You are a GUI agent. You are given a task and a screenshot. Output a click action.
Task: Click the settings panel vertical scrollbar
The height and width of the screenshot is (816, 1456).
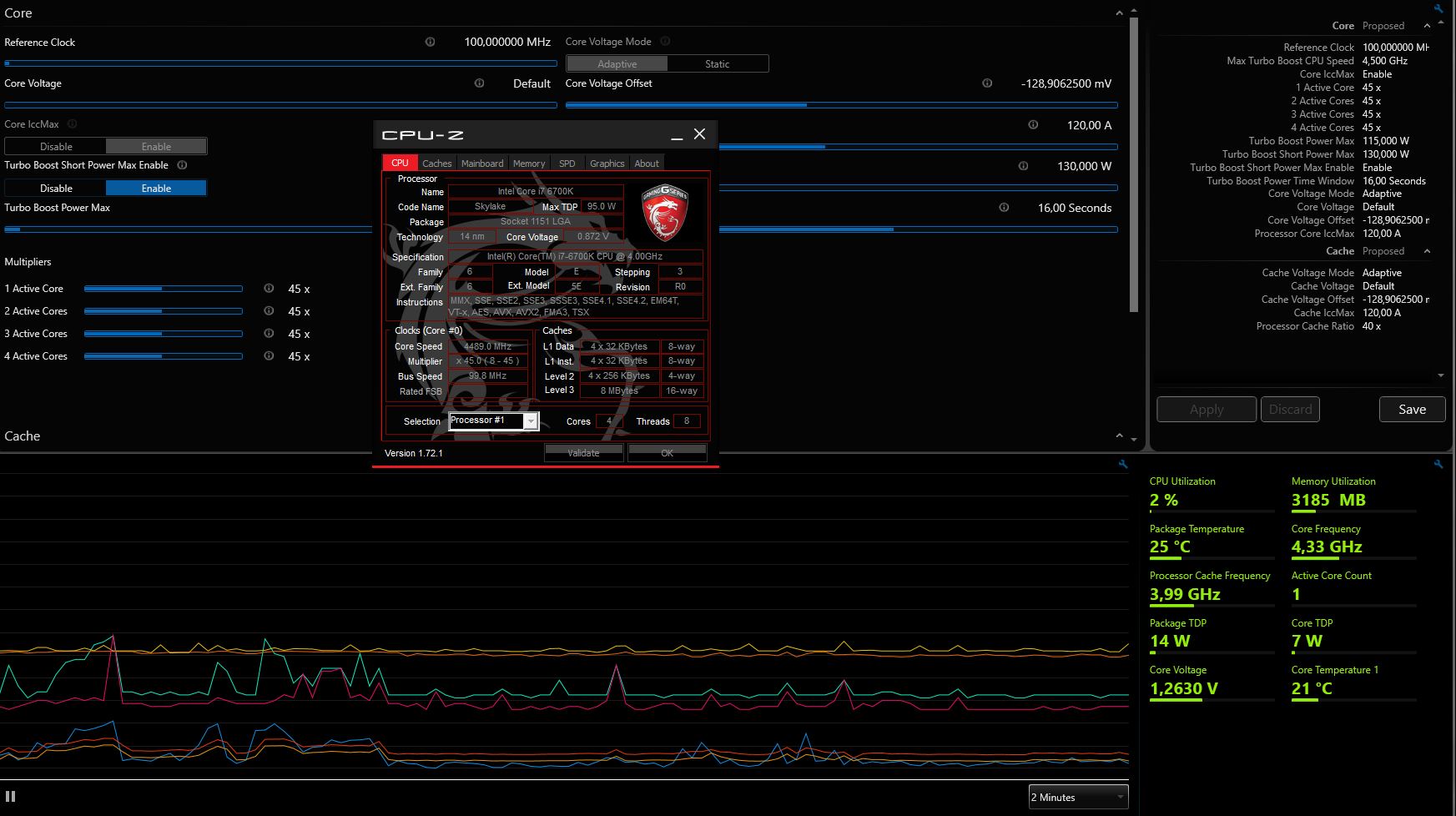[x=1133, y=165]
